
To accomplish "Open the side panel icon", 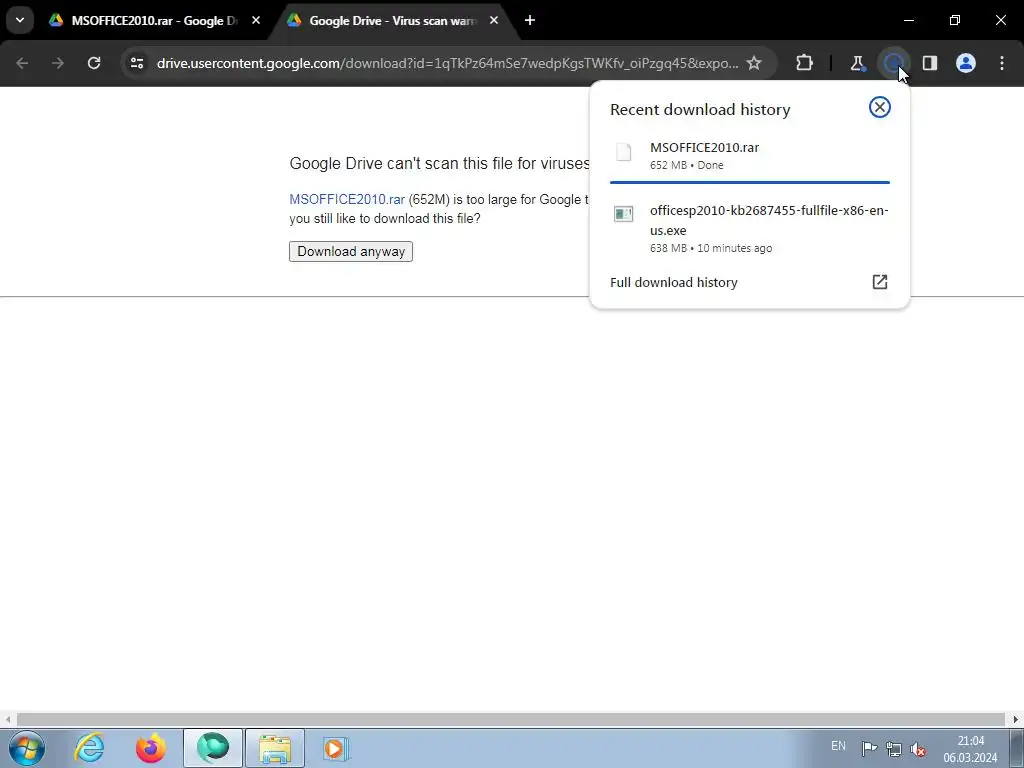I will tap(930, 63).
